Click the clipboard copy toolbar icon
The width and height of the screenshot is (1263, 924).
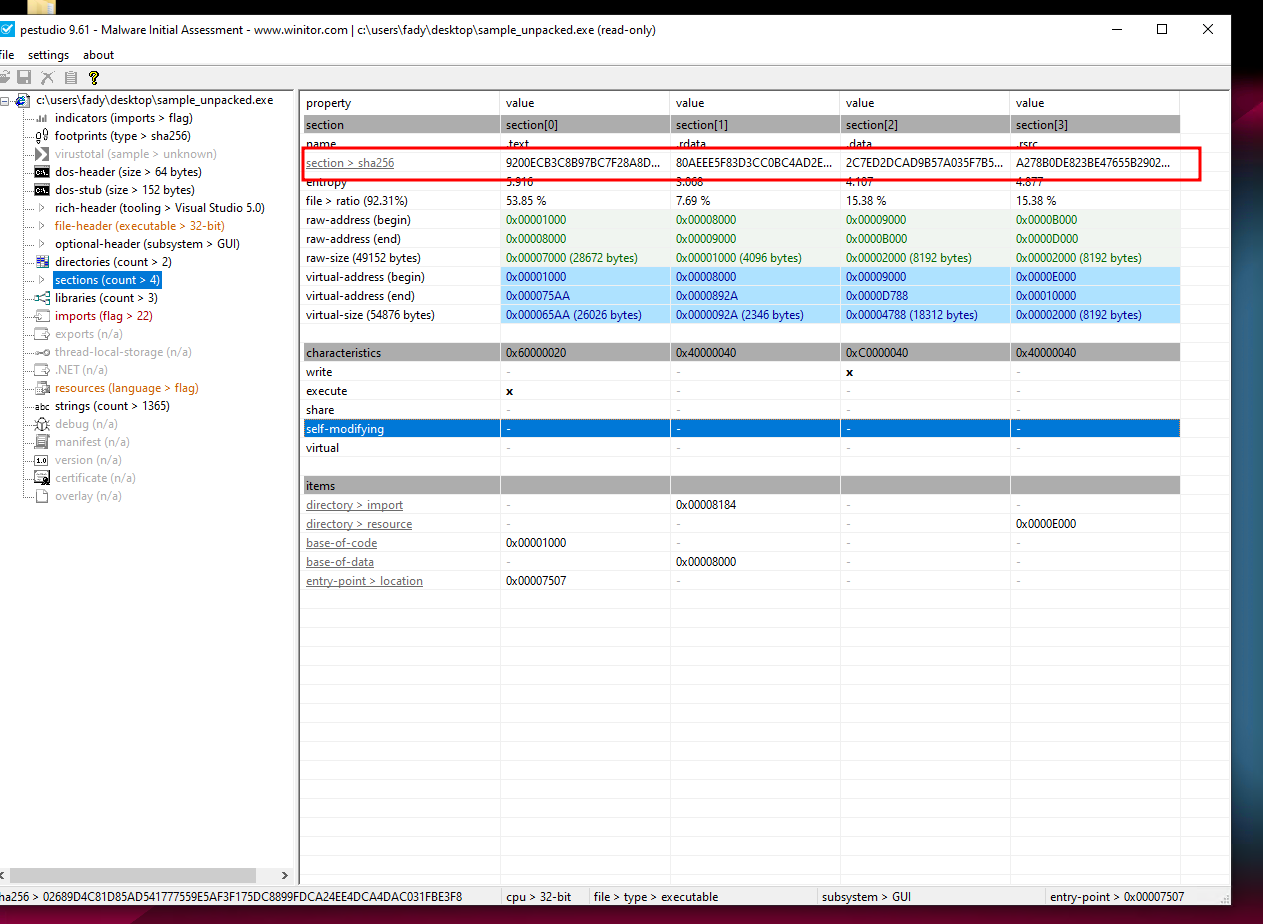(x=70, y=78)
